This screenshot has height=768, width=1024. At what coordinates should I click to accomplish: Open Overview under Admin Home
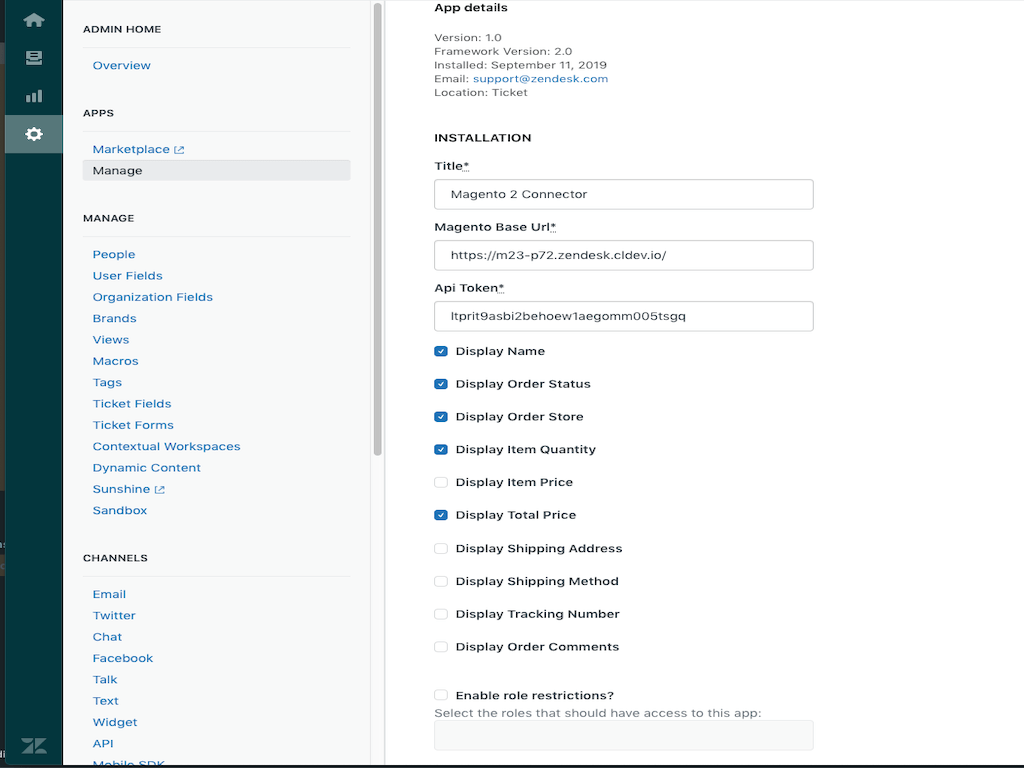click(122, 66)
